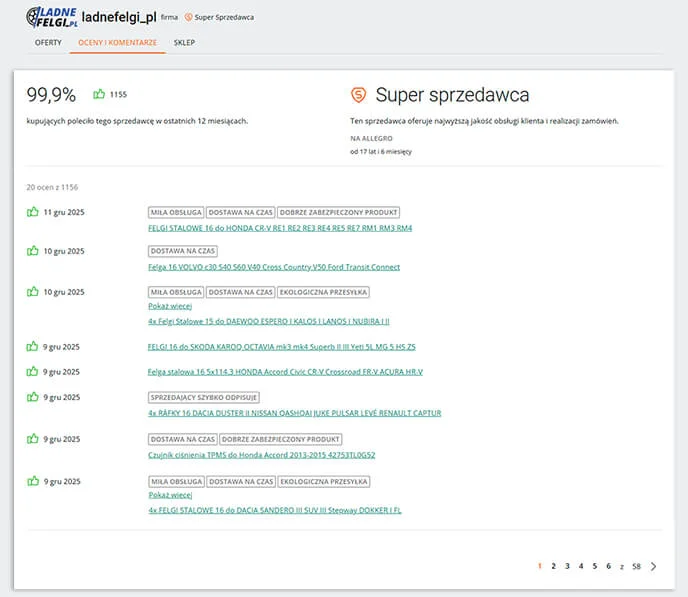Image resolution: width=688 pixels, height=597 pixels.
Task: Click the 99,9% rating value
Action: pyautogui.click(x=51, y=95)
